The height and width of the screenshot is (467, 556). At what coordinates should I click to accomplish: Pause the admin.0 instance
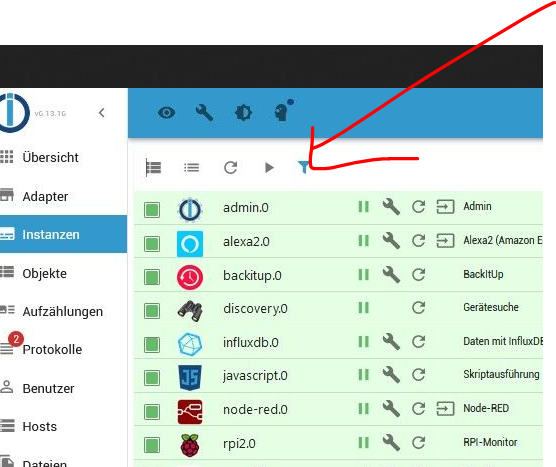(363, 206)
